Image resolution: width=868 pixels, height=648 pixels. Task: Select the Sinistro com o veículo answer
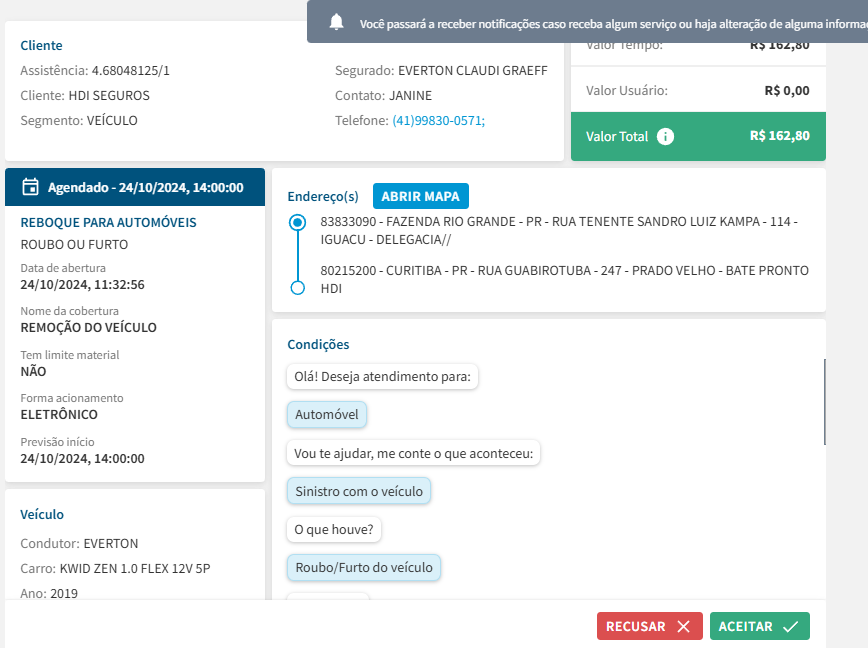coord(359,491)
